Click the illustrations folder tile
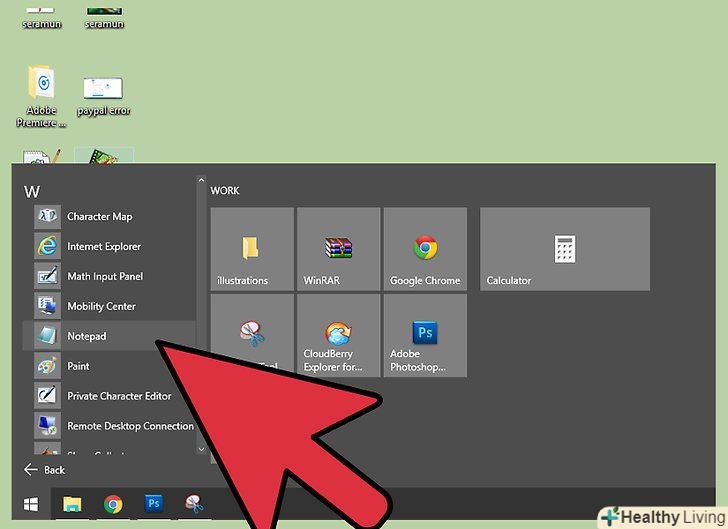The height and width of the screenshot is (529, 728). coord(252,250)
